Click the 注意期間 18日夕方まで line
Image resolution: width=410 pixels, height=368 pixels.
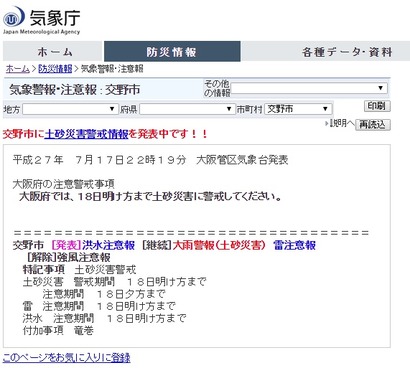(x=104, y=294)
